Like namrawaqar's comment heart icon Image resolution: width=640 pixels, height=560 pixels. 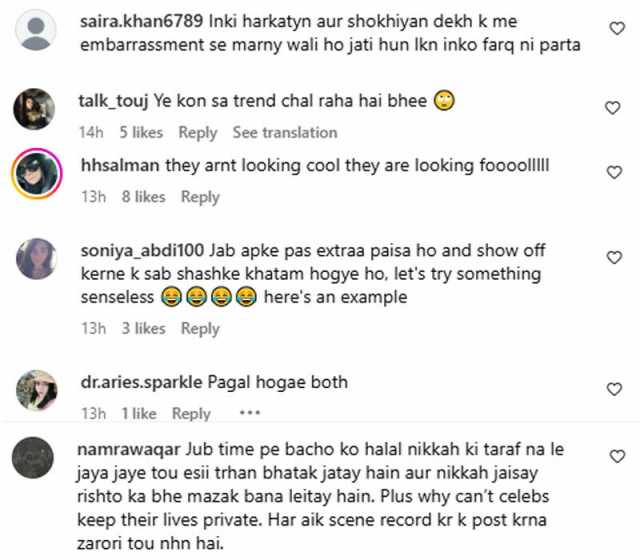[617, 456]
